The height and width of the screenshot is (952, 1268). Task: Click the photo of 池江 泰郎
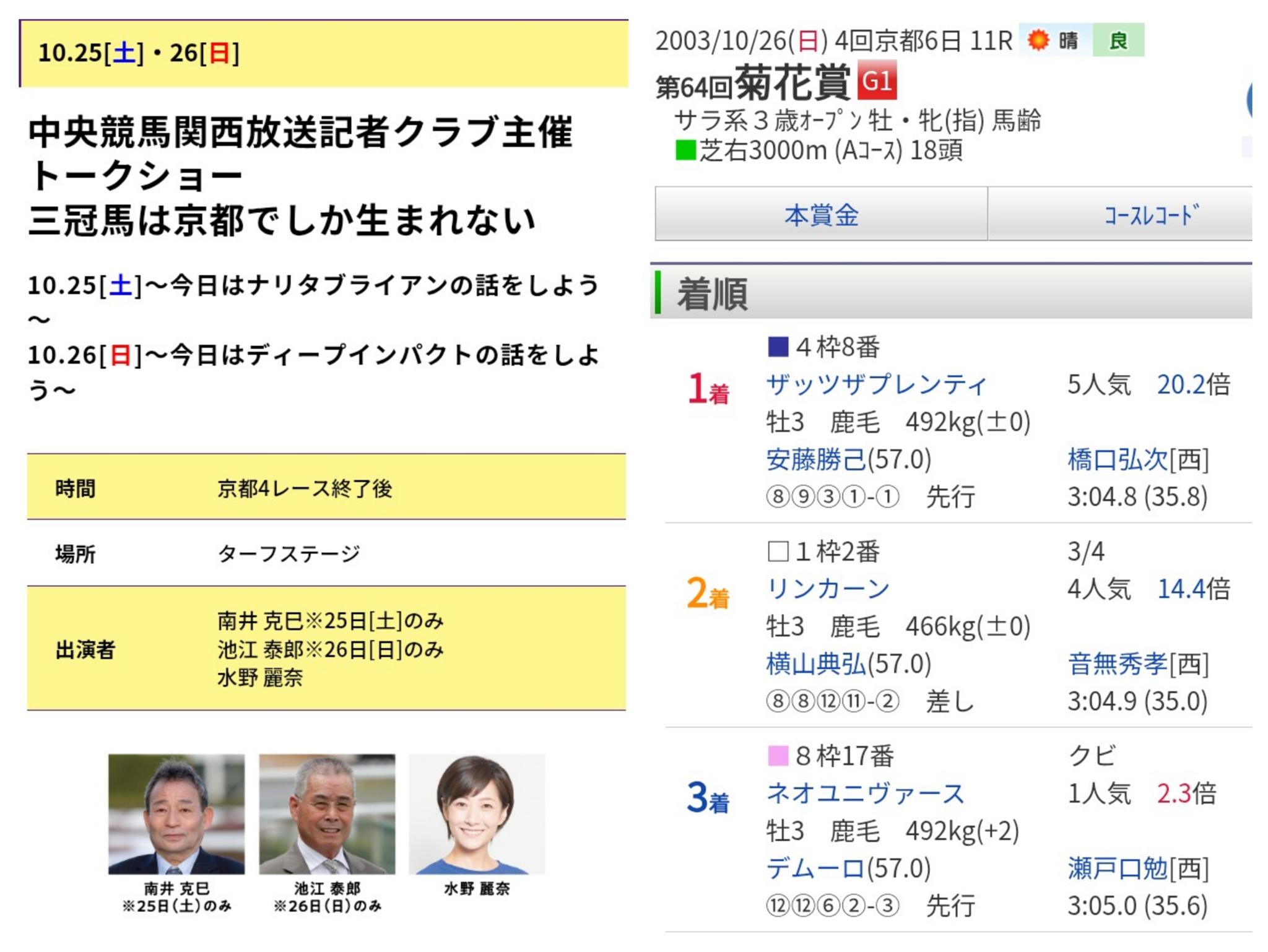tap(327, 814)
